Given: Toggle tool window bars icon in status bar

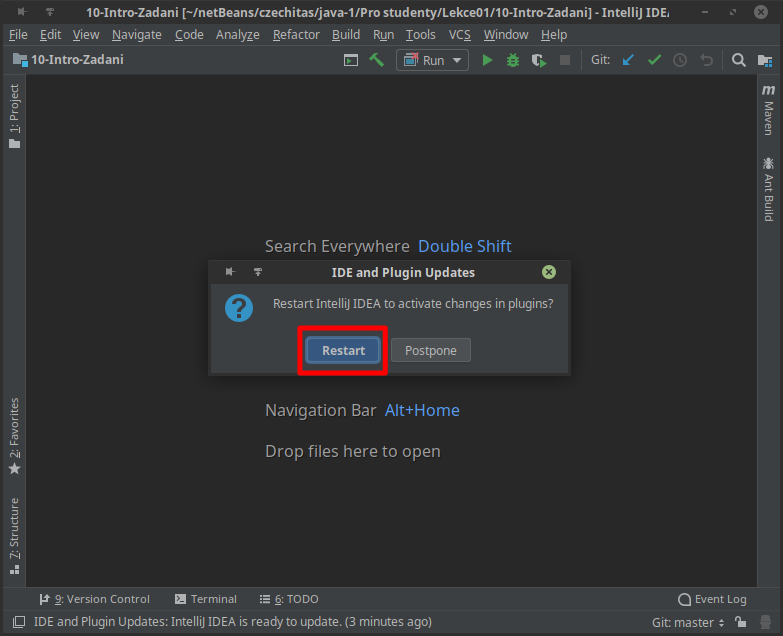Looking at the screenshot, I should point(17,622).
